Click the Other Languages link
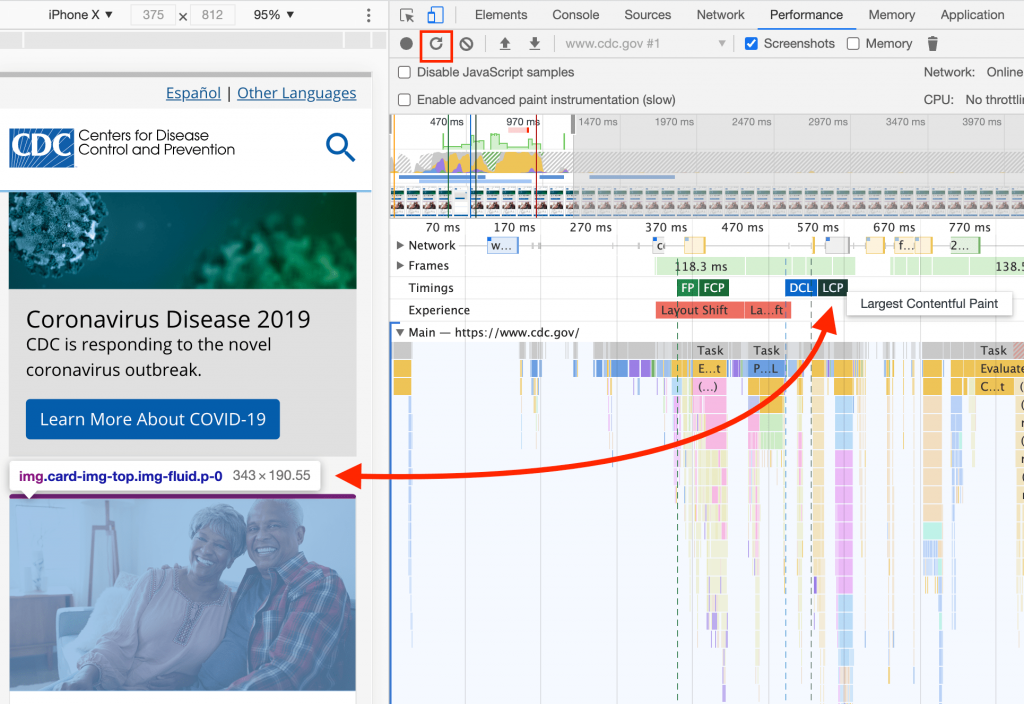1024x704 pixels. [296, 93]
